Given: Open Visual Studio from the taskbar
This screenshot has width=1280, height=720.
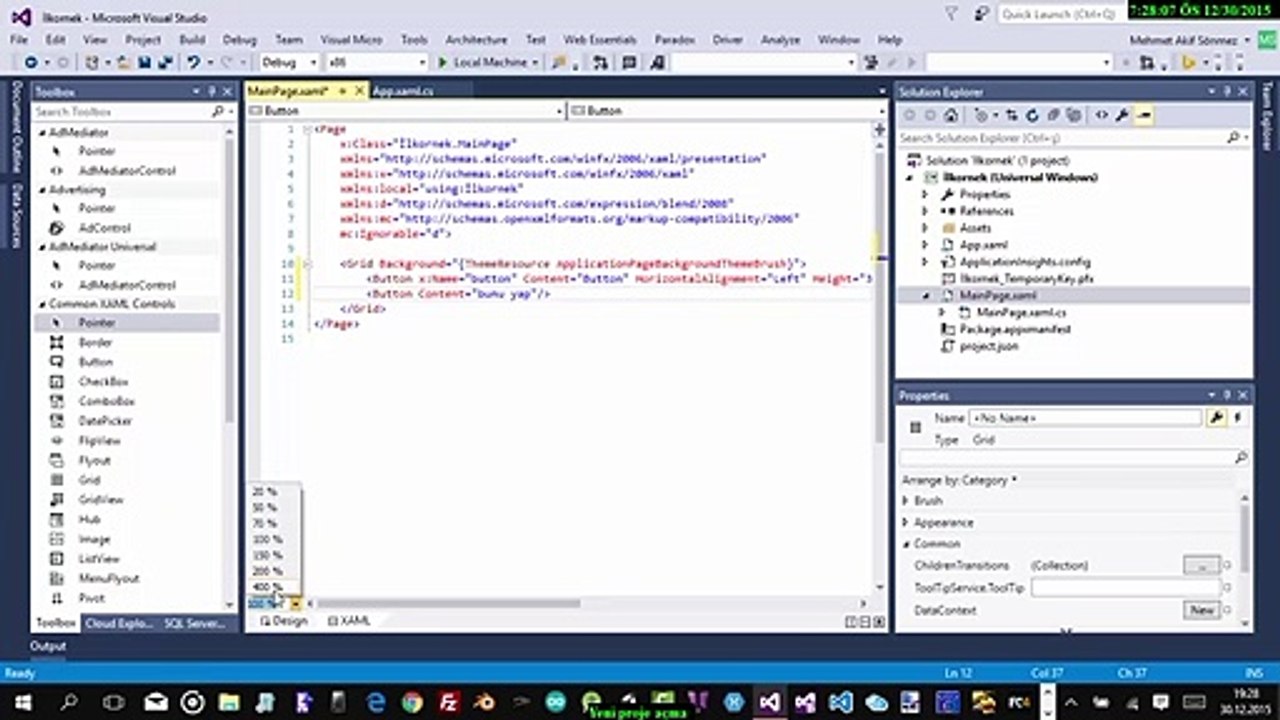Looking at the screenshot, I should pos(768,702).
